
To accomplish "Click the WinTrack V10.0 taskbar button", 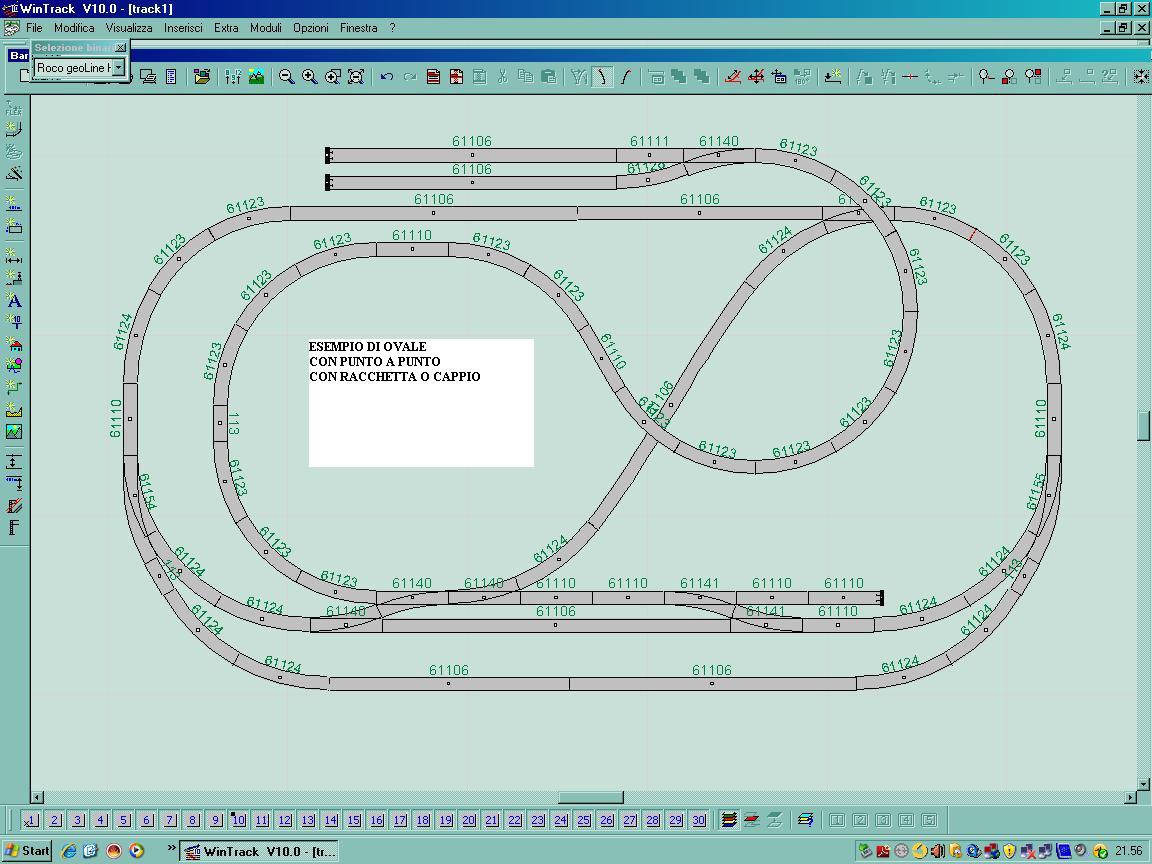I will click(x=260, y=852).
